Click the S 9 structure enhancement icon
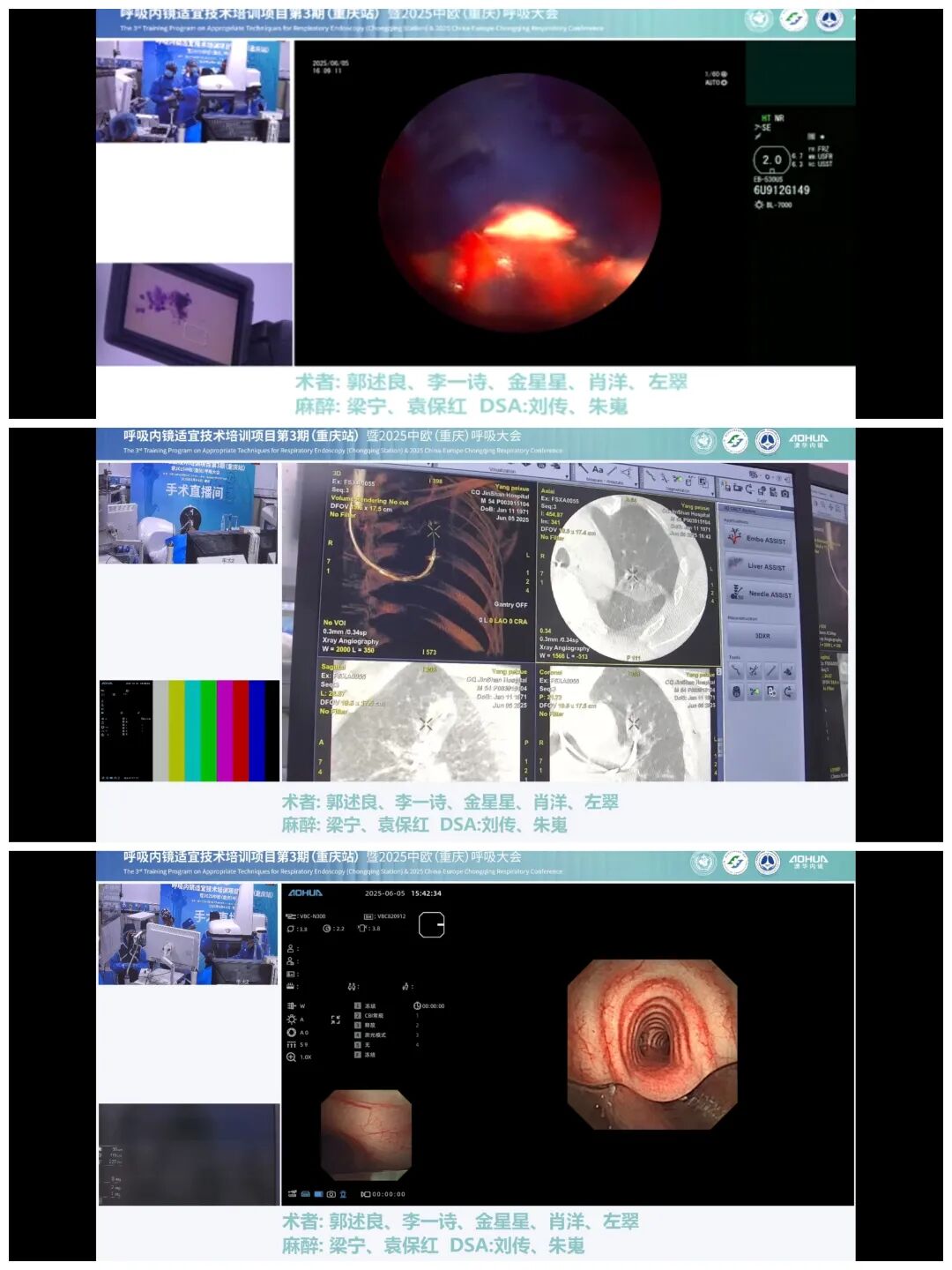Viewport: 952px width, 1270px height. coord(292,1044)
